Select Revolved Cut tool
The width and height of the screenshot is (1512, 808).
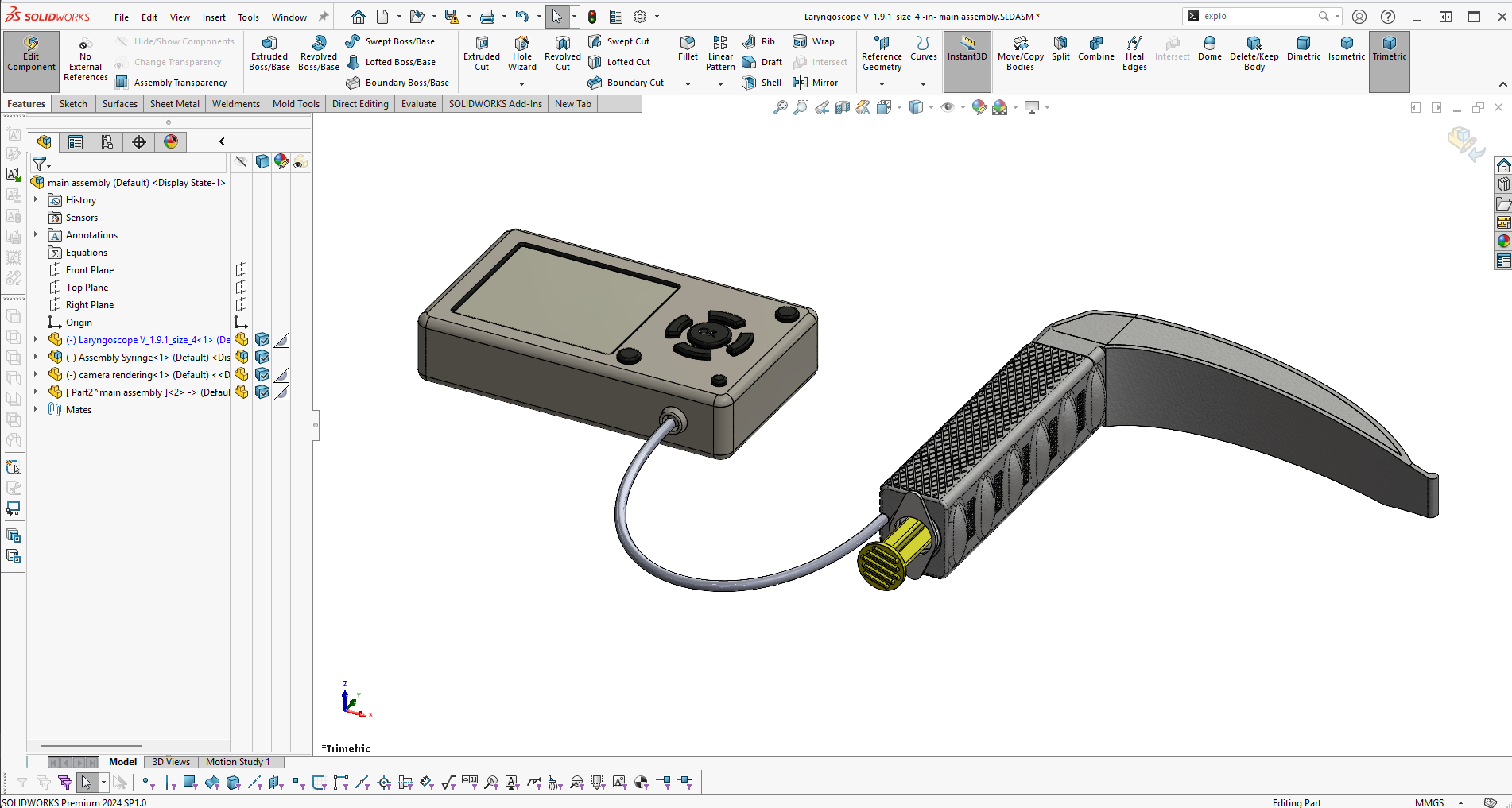tap(563, 54)
